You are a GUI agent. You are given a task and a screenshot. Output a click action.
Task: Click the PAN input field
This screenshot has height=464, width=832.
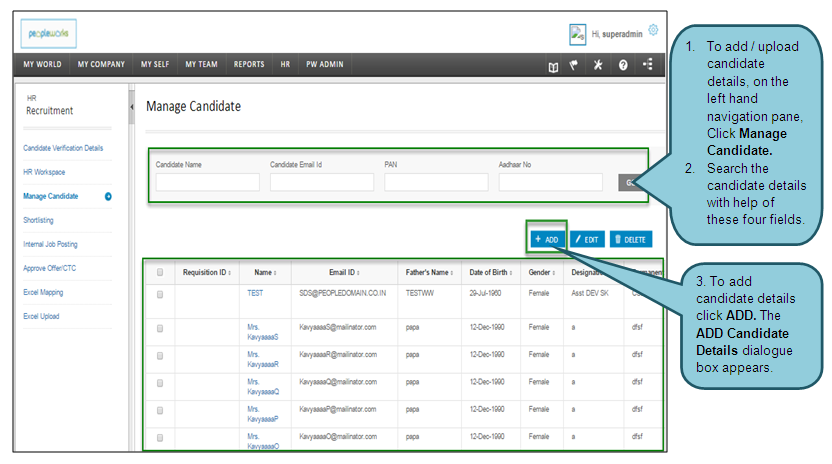[436, 182]
